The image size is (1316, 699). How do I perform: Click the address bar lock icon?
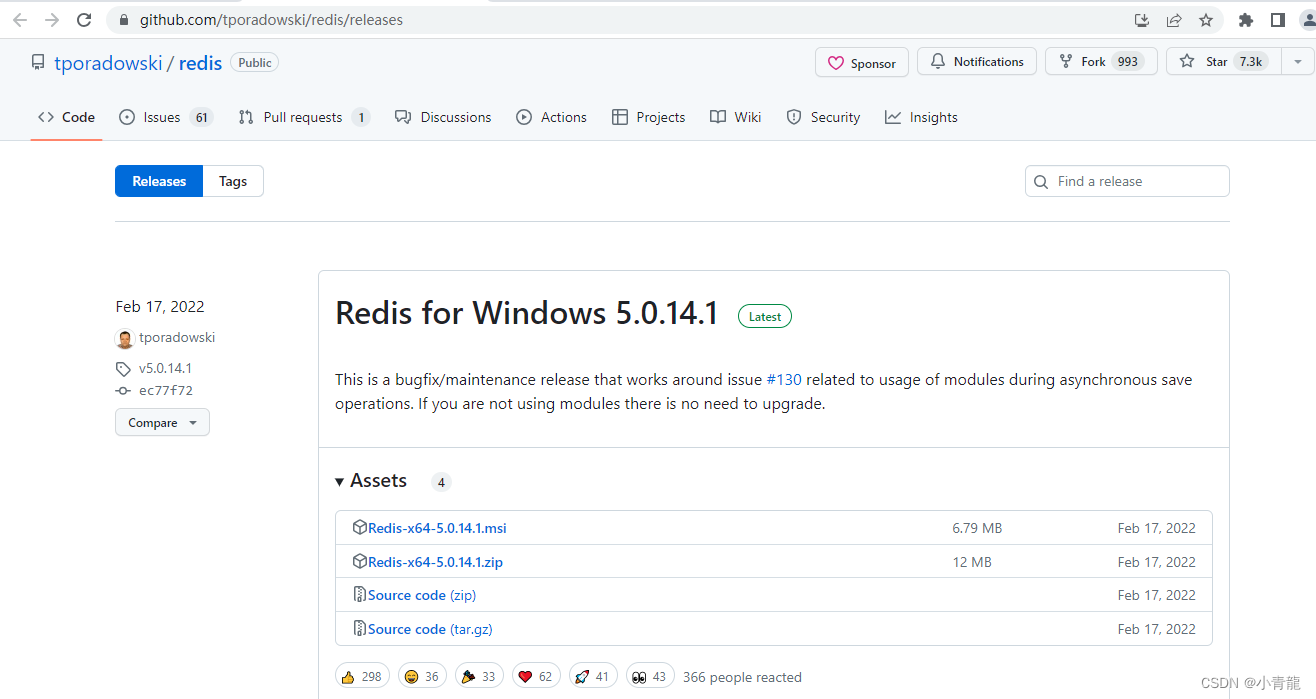tap(123, 20)
